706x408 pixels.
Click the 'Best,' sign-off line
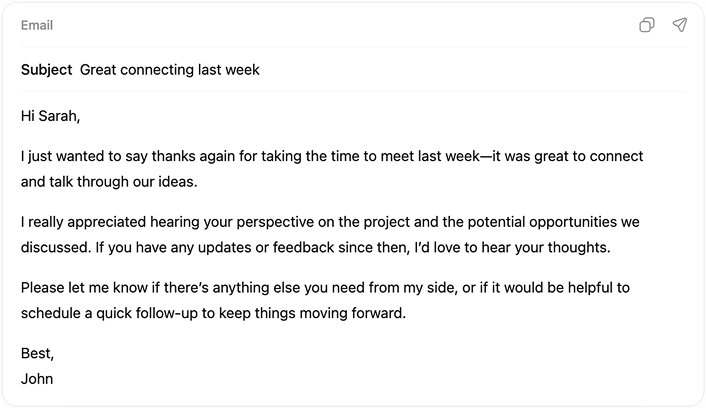point(37,353)
